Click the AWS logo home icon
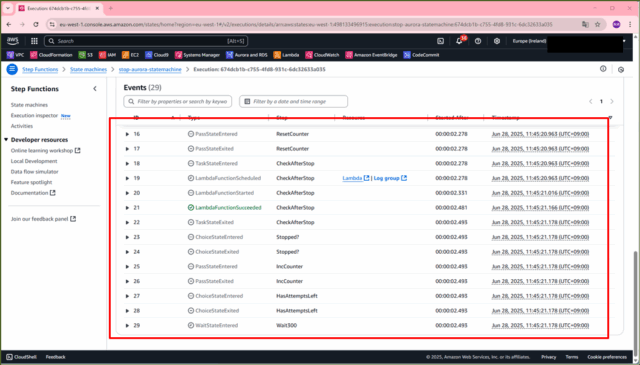640x365 pixels. 13,41
